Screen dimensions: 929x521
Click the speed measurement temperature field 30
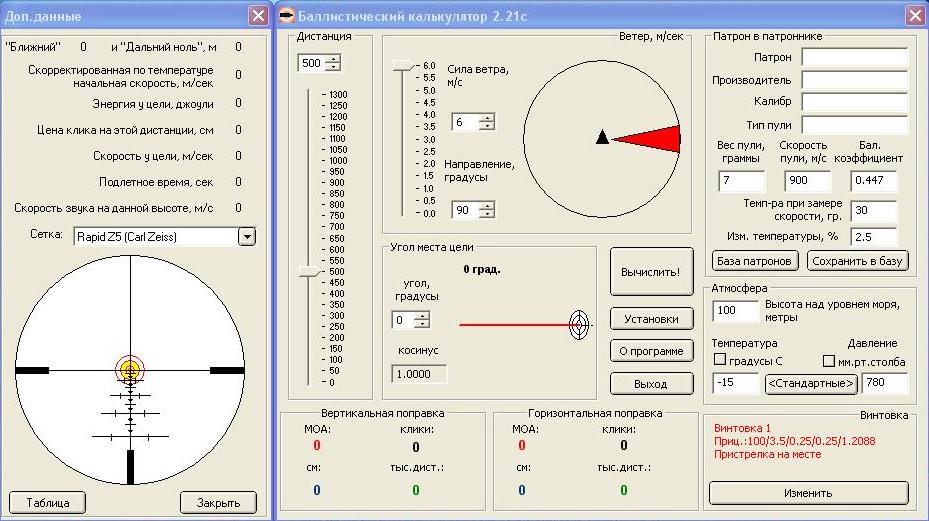[x=874, y=210]
